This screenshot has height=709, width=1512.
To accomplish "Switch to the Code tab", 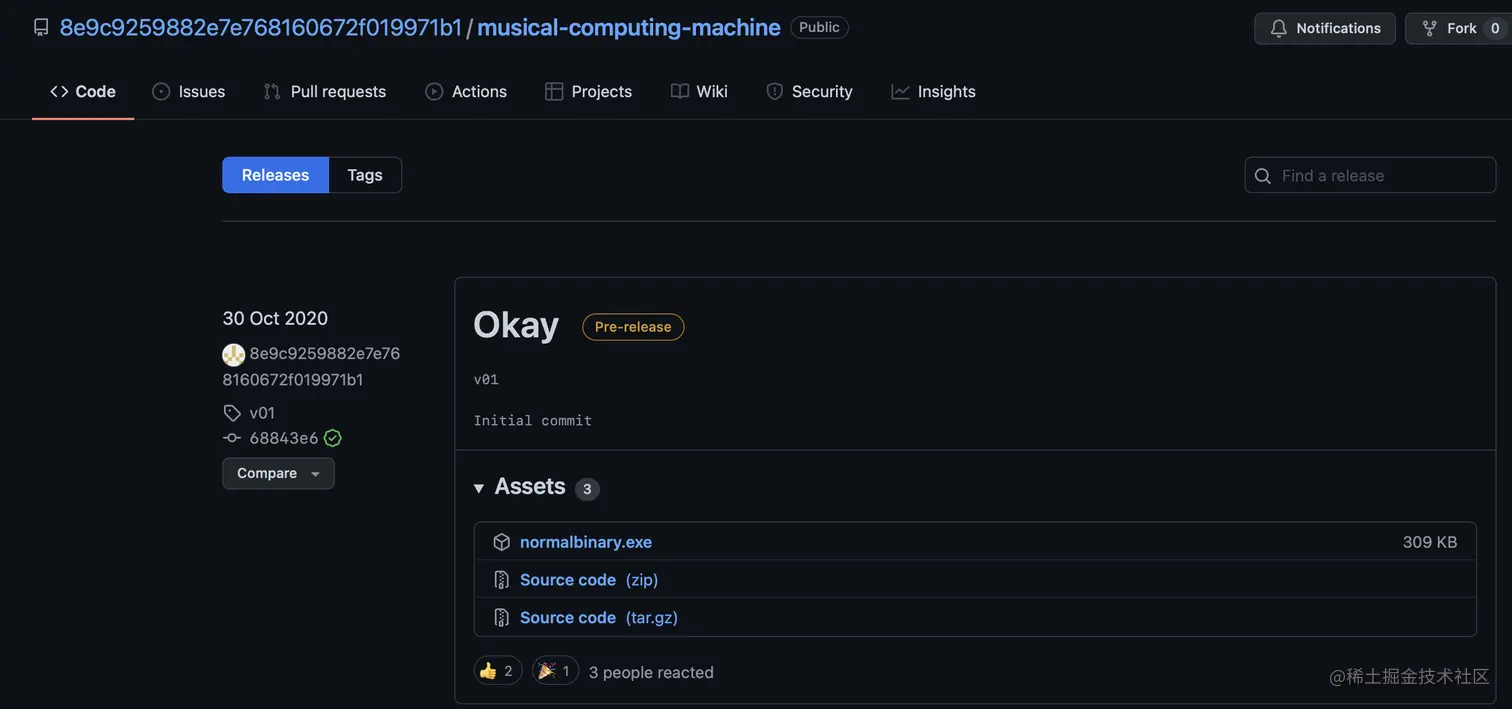I will 83,91.
